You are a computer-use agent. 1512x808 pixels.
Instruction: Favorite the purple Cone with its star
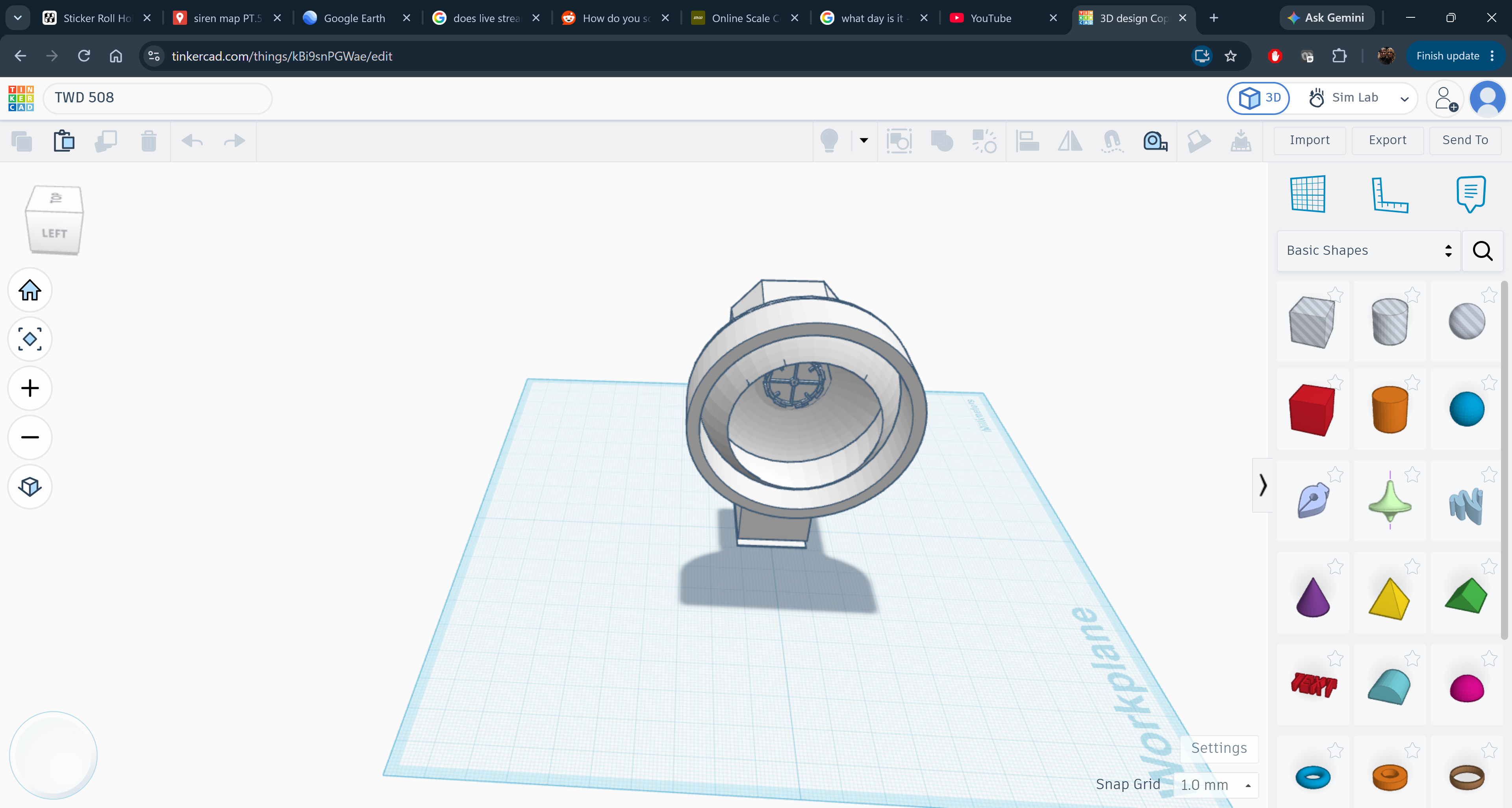click(x=1335, y=567)
